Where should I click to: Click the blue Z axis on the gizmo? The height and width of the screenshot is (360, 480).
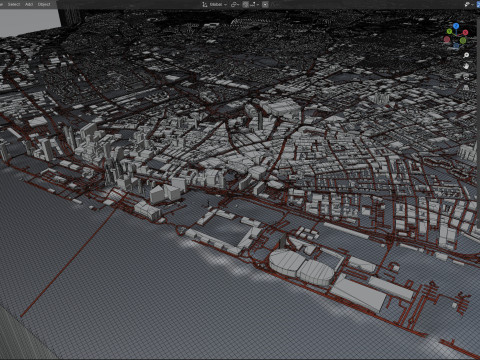point(456,26)
